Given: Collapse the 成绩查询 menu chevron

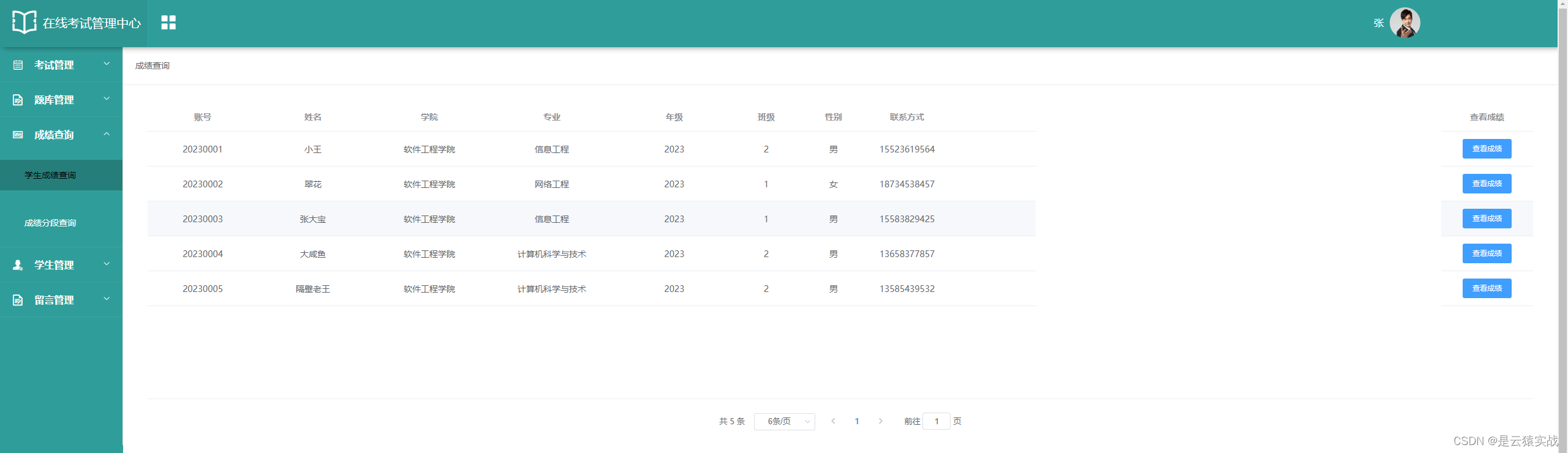Looking at the screenshot, I should click(x=107, y=133).
